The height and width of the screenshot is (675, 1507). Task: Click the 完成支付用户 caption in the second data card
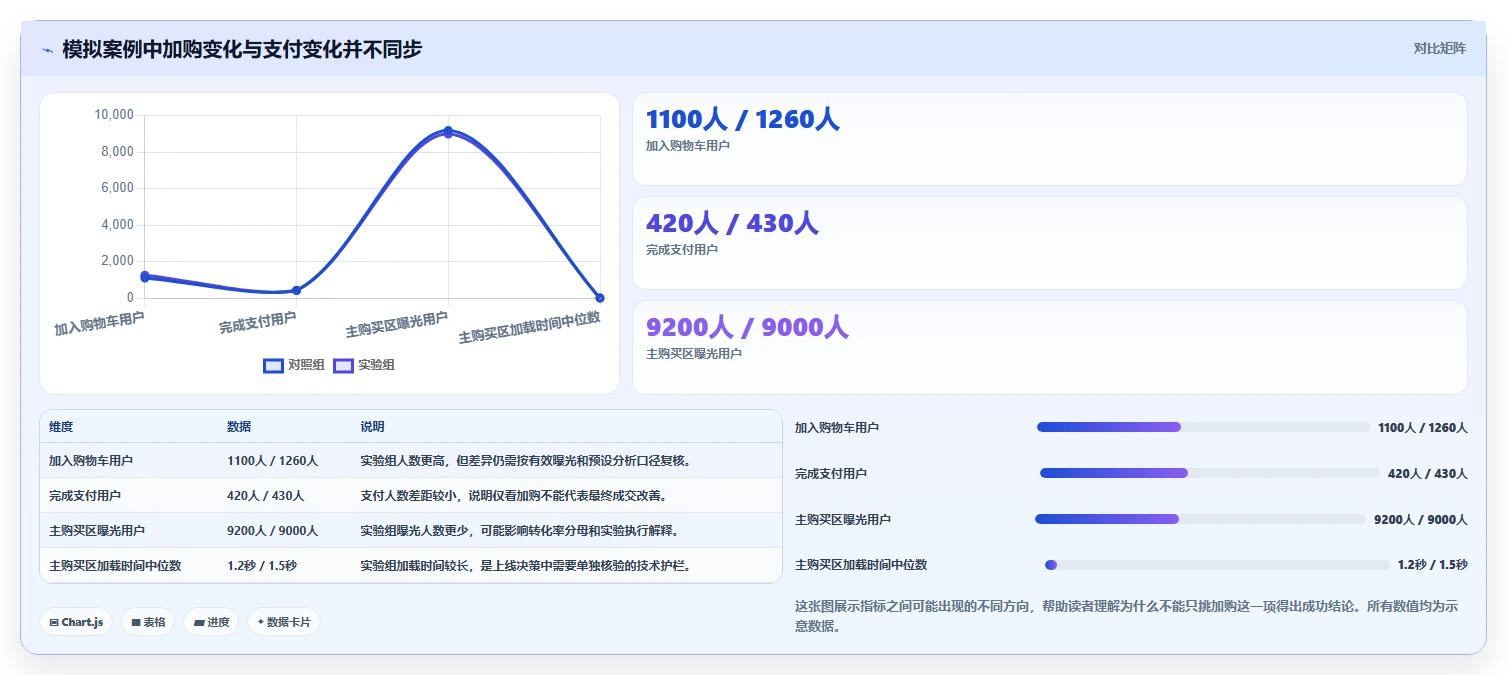pyautogui.click(x=682, y=250)
